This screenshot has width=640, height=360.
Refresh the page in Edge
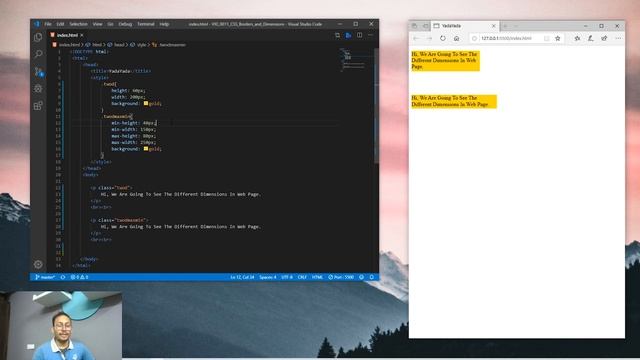click(443, 38)
